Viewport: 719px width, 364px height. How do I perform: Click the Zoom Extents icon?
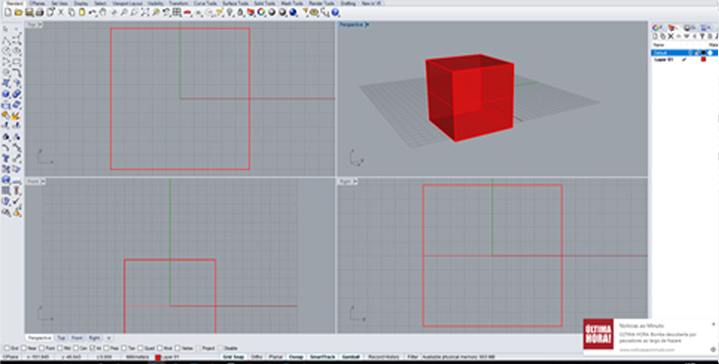click(145, 12)
